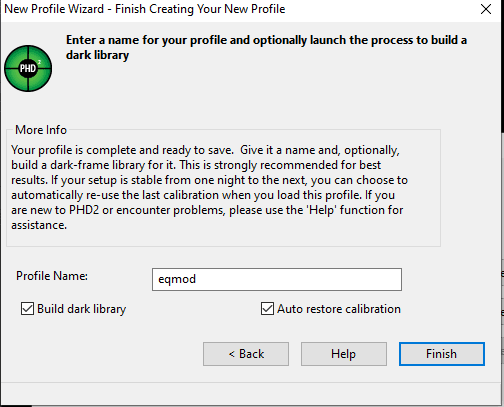
Task: Click the green PHD2 crosshair logo
Action: tap(28, 68)
